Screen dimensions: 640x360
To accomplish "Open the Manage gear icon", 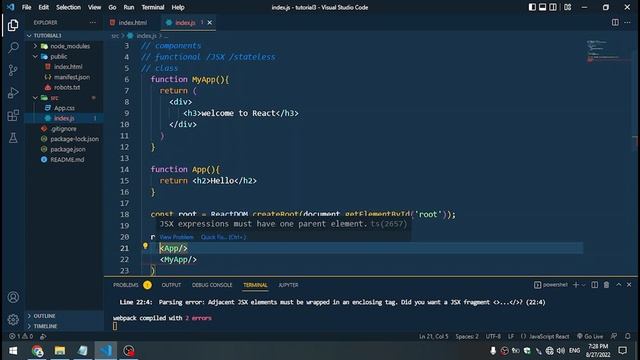I will click(x=13, y=320).
